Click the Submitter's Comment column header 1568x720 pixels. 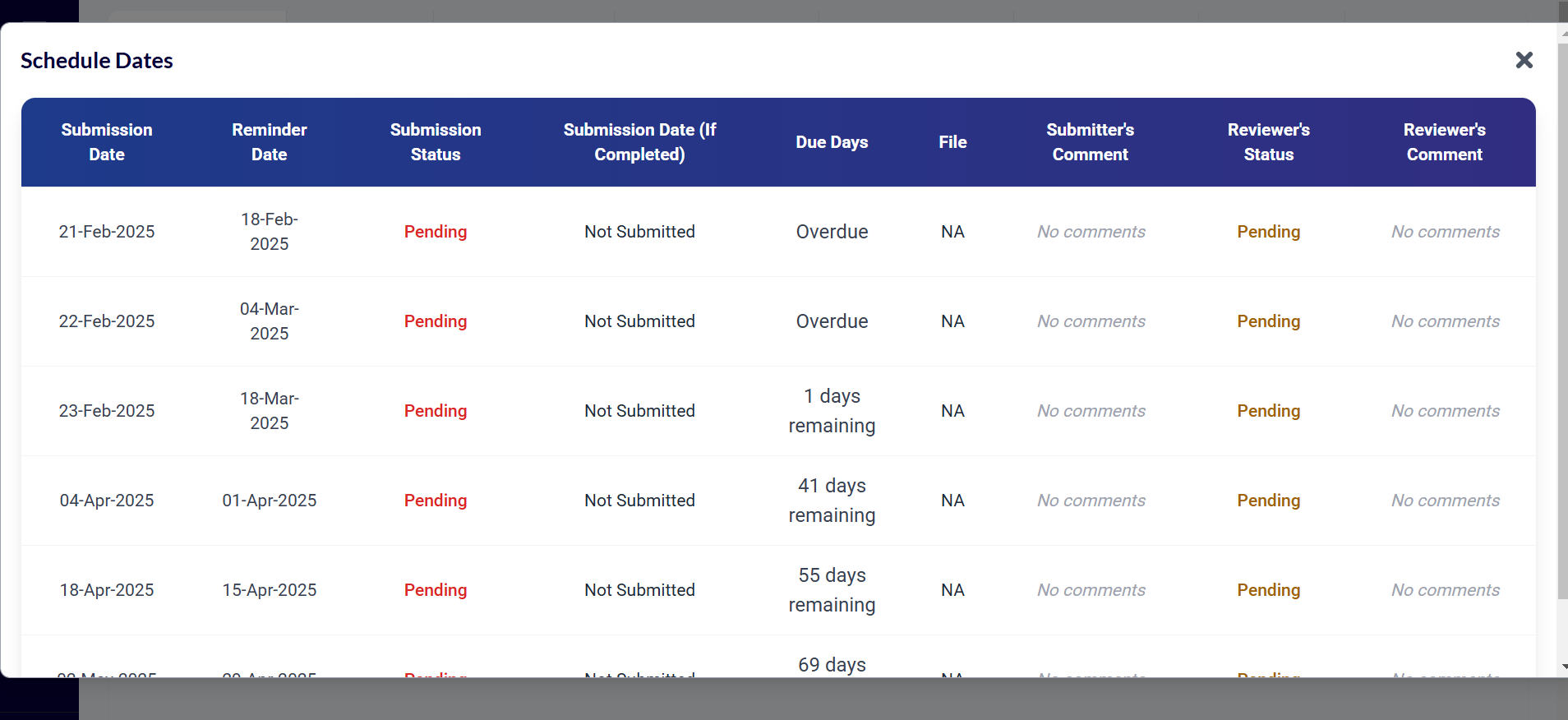pos(1091,142)
